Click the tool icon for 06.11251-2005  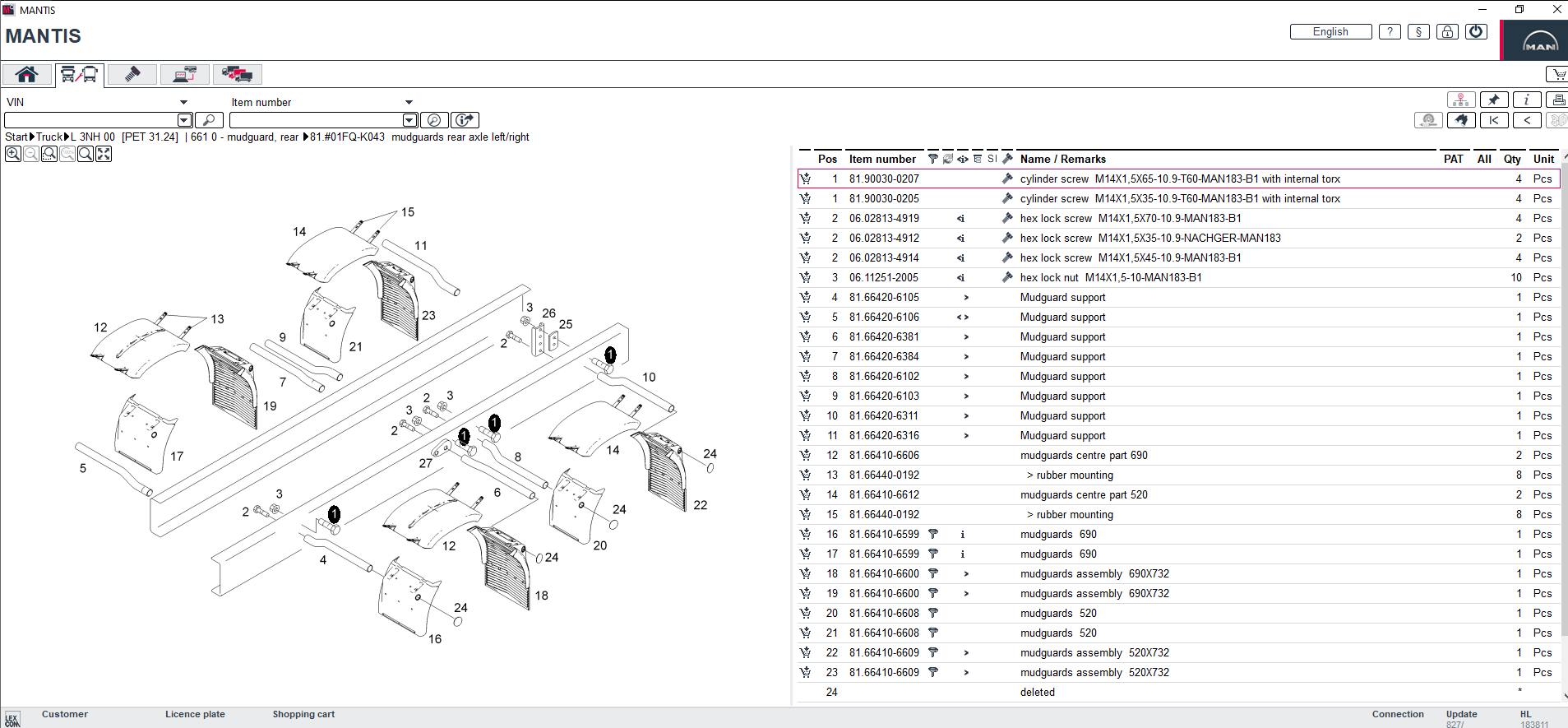tap(1007, 277)
